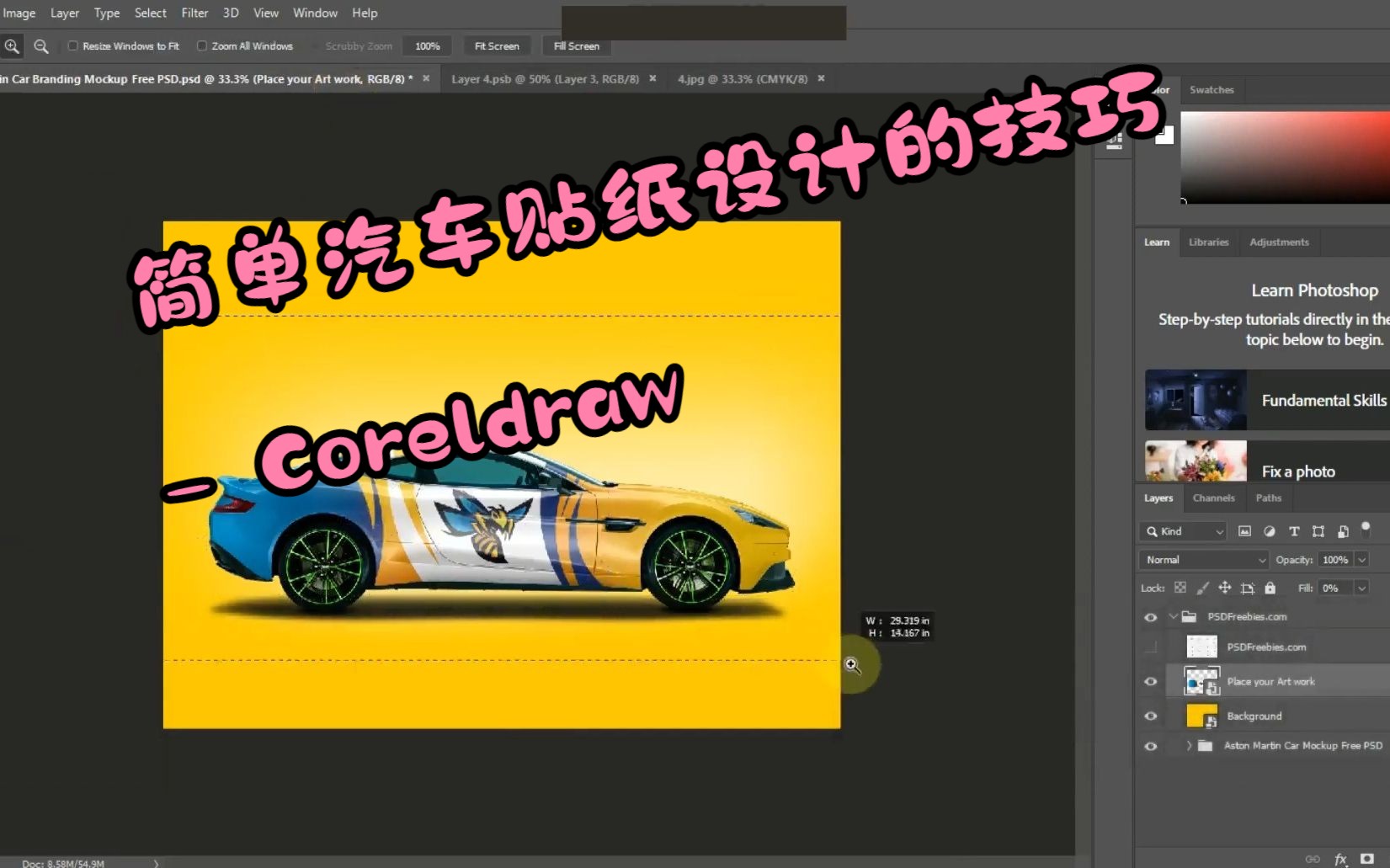Open the Normal blend mode dropdown
1390x868 pixels.
[1203, 560]
